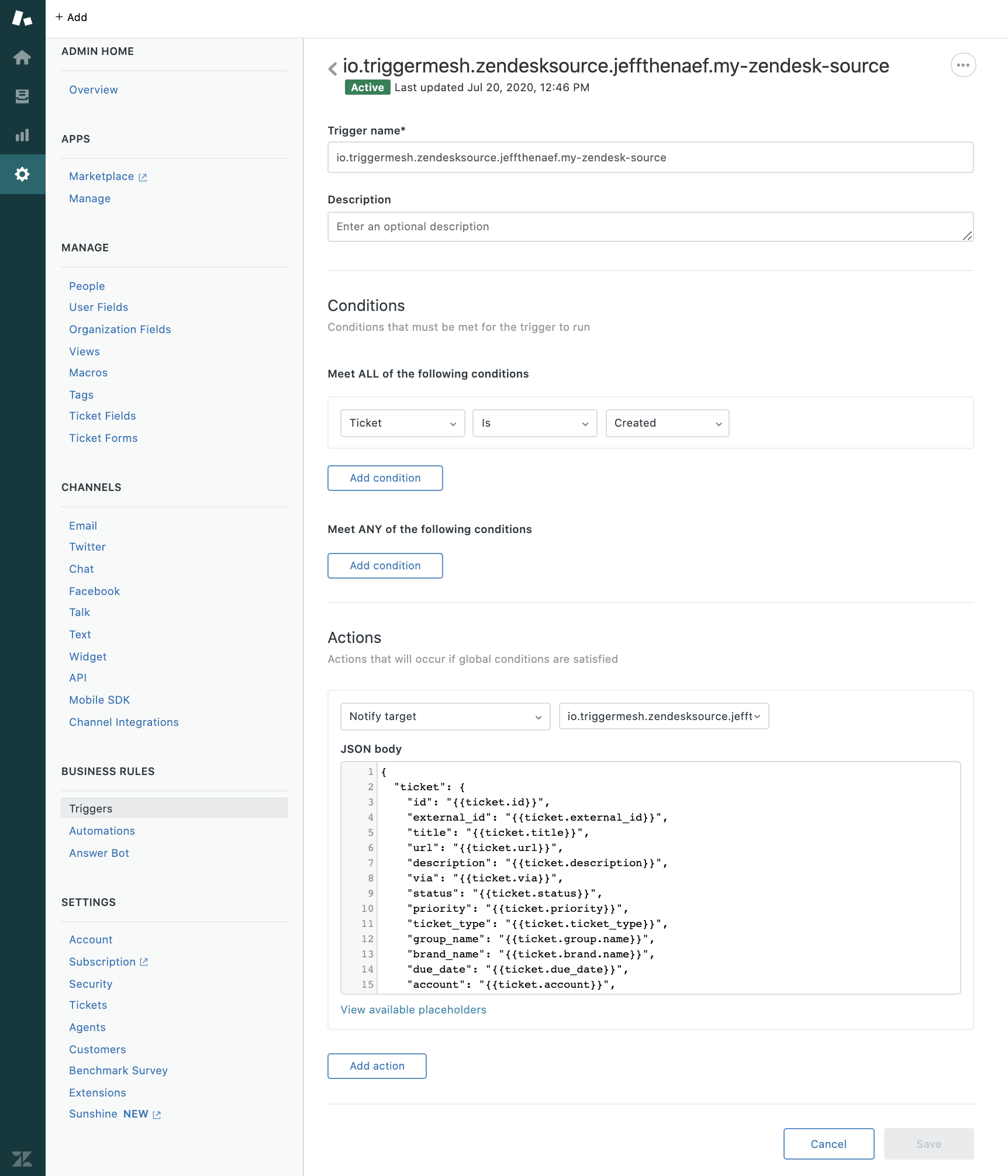Screen dimensions: 1008x1176
Task: Open View available placeholders link
Action: click(x=413, y=1010)
